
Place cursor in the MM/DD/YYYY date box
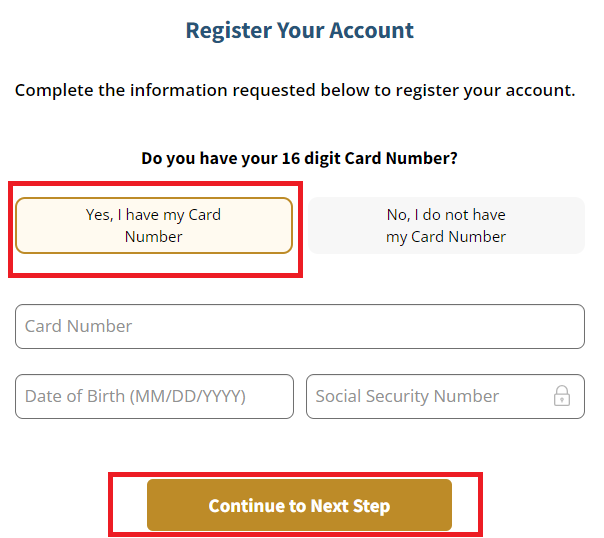tap(154, 396)
